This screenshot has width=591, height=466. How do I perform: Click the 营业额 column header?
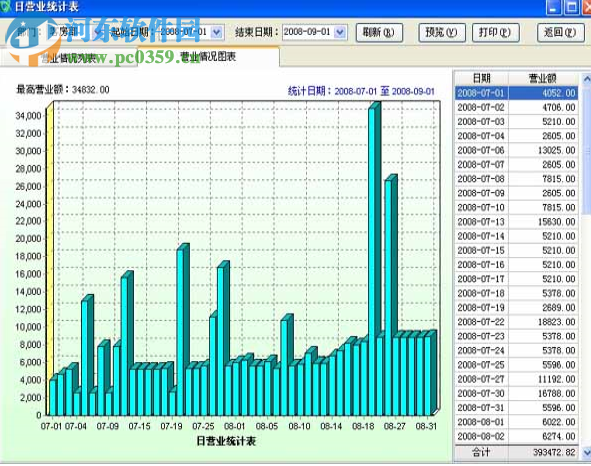(543, 78)
